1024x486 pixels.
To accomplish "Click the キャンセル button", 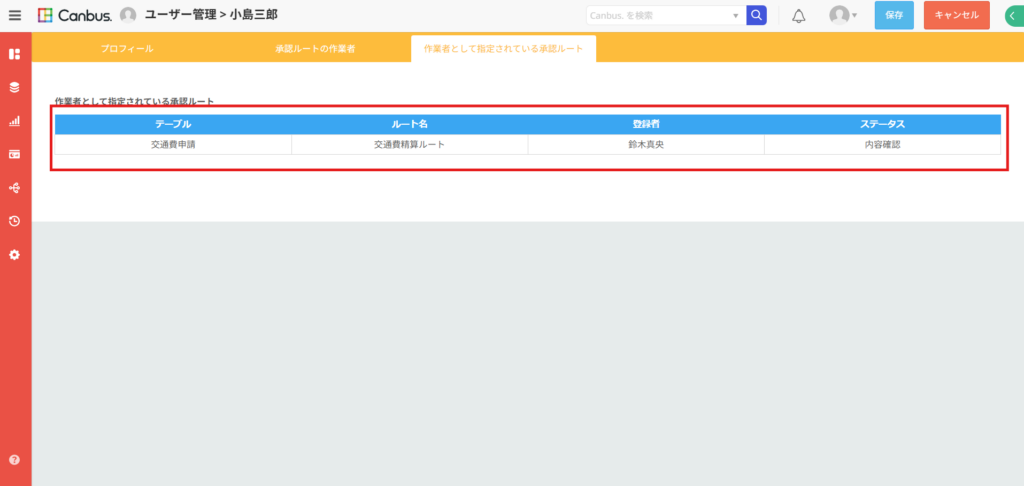I will 956,15.
